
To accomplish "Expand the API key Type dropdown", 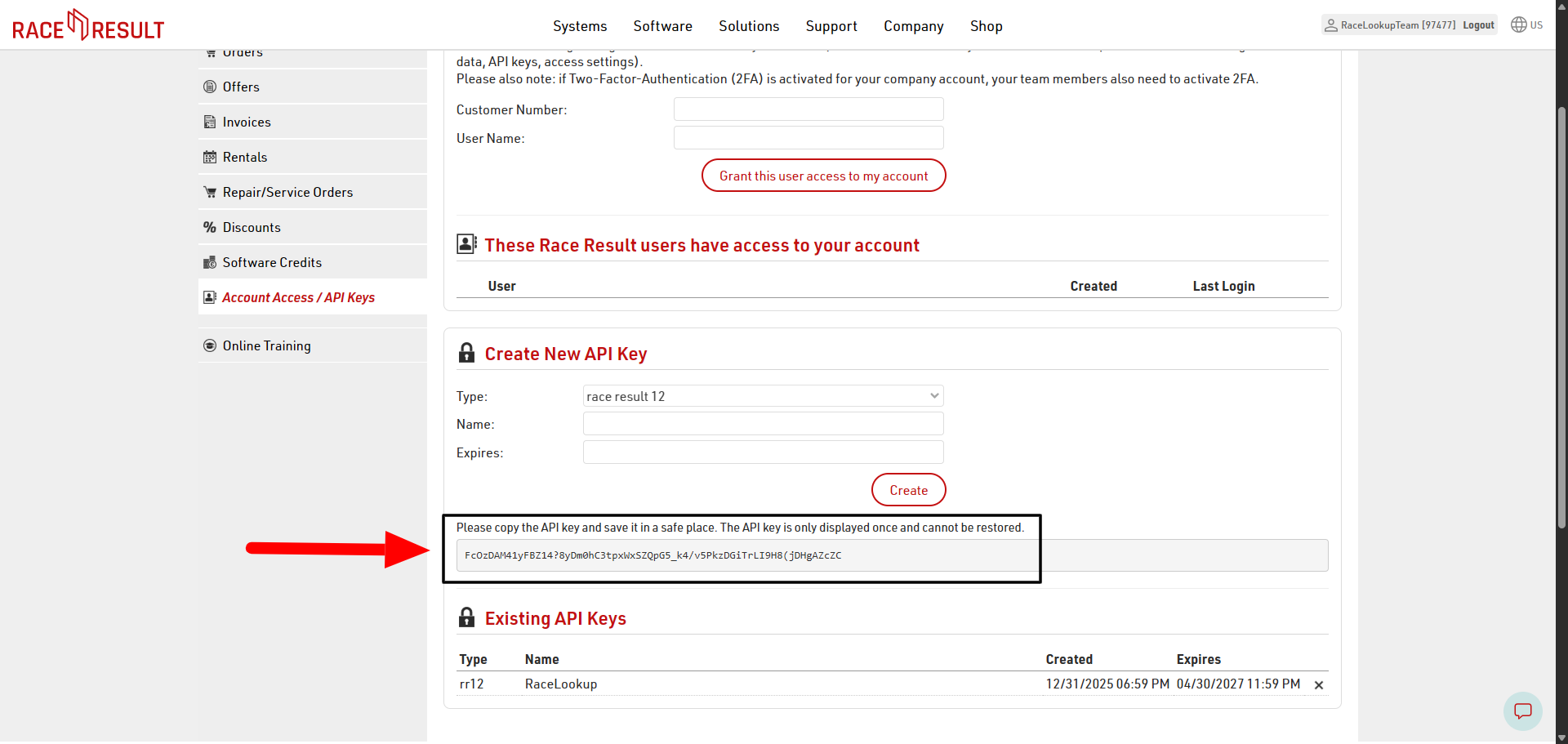I will tap(763, 396).
